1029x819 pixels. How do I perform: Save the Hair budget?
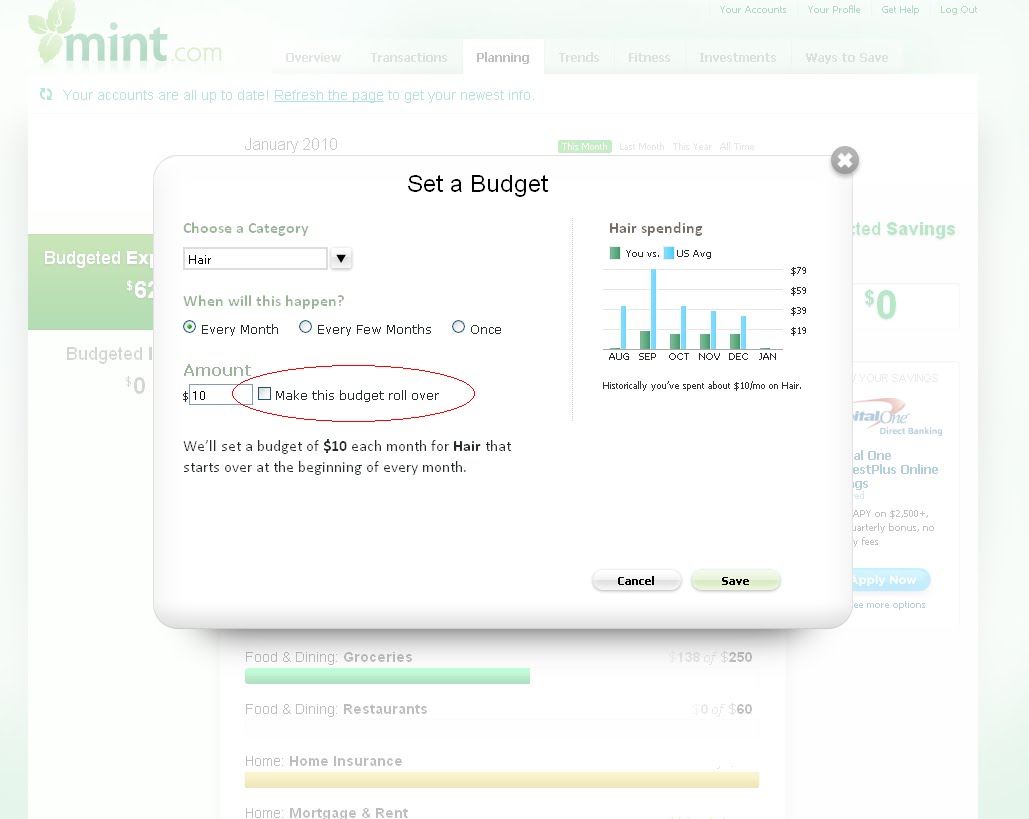point(735,581)
